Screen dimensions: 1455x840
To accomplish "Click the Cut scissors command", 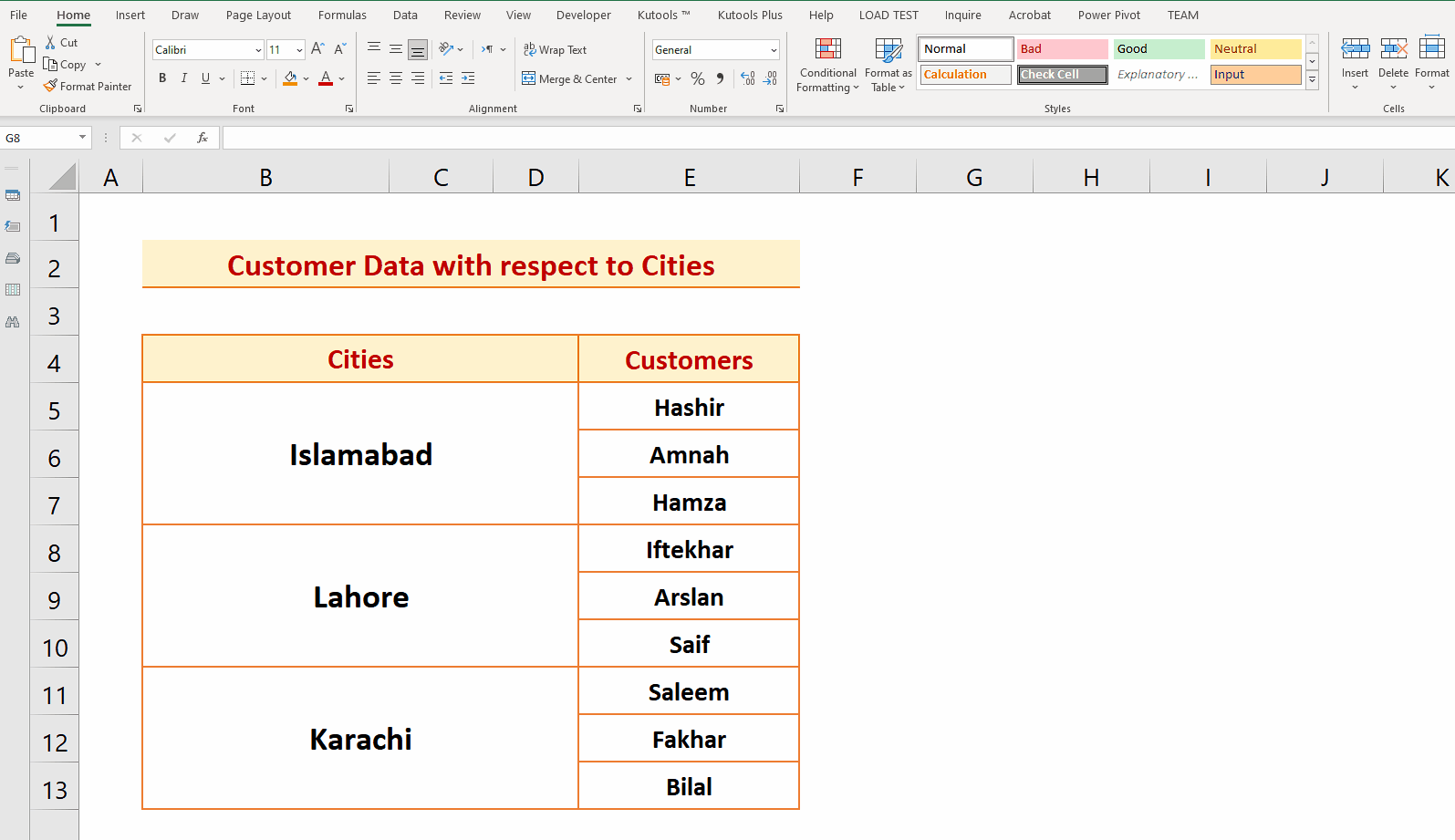I will (61, 43).
